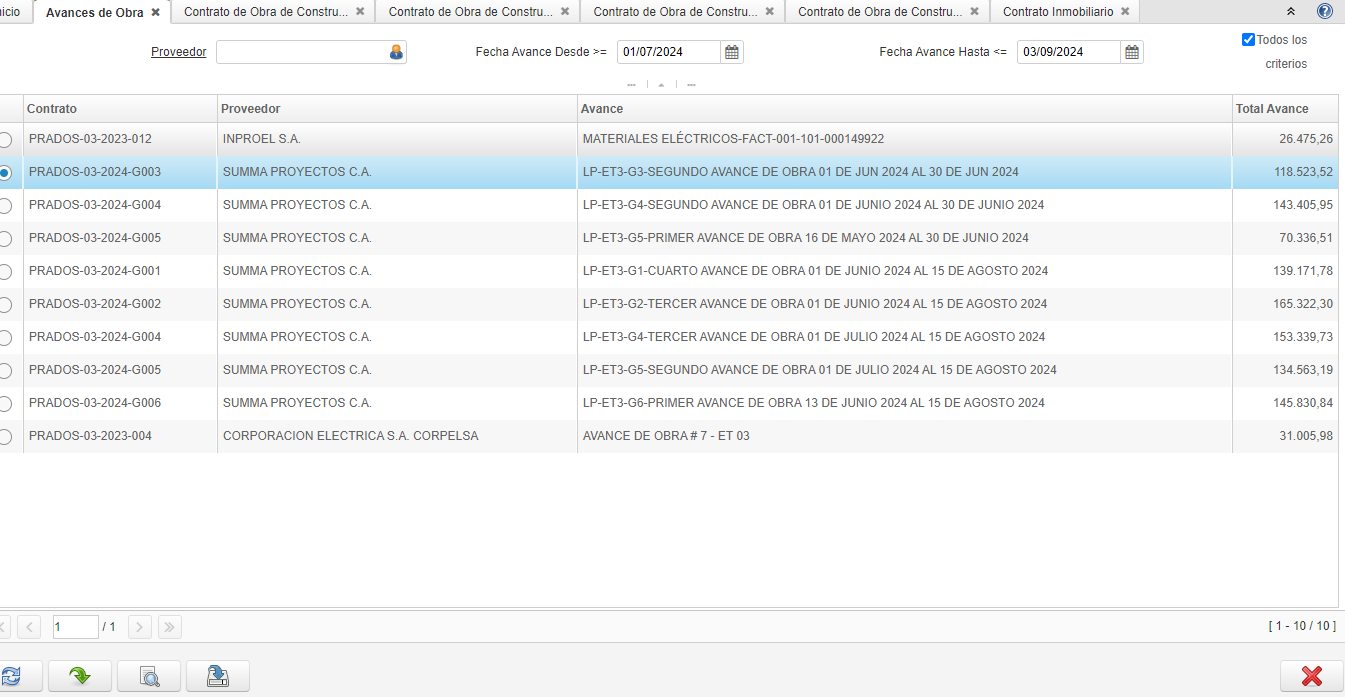Image resolution: width=1345 pixels, height=697 pixels.
Task: Open the document magnifier report button
Action: pyautogui.click(x=149, y=676)
